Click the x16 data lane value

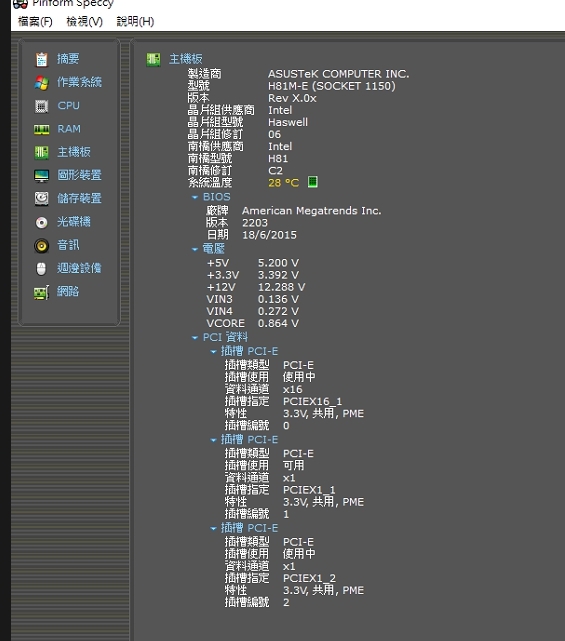(292, 389)
